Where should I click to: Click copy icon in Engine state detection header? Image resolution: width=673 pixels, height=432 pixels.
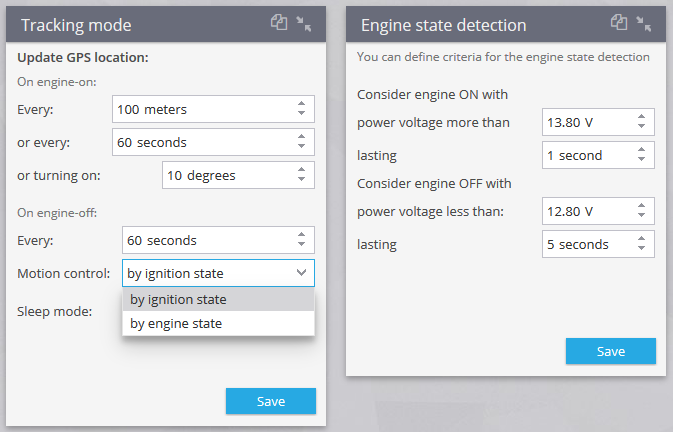(619, 22)
